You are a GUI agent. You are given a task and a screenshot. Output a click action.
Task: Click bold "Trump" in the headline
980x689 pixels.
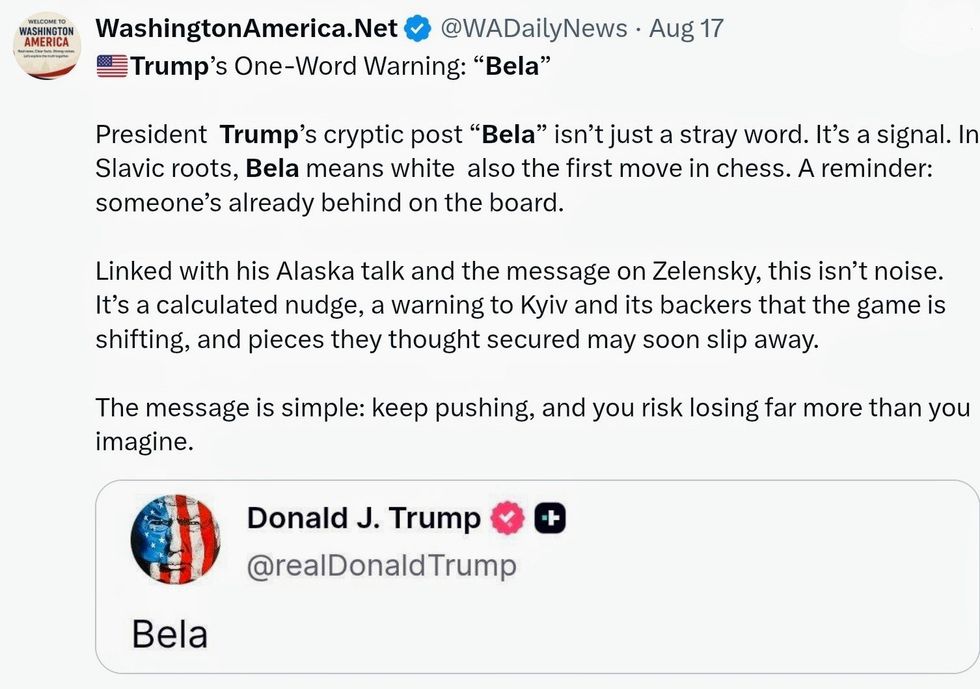coord(165,67)
